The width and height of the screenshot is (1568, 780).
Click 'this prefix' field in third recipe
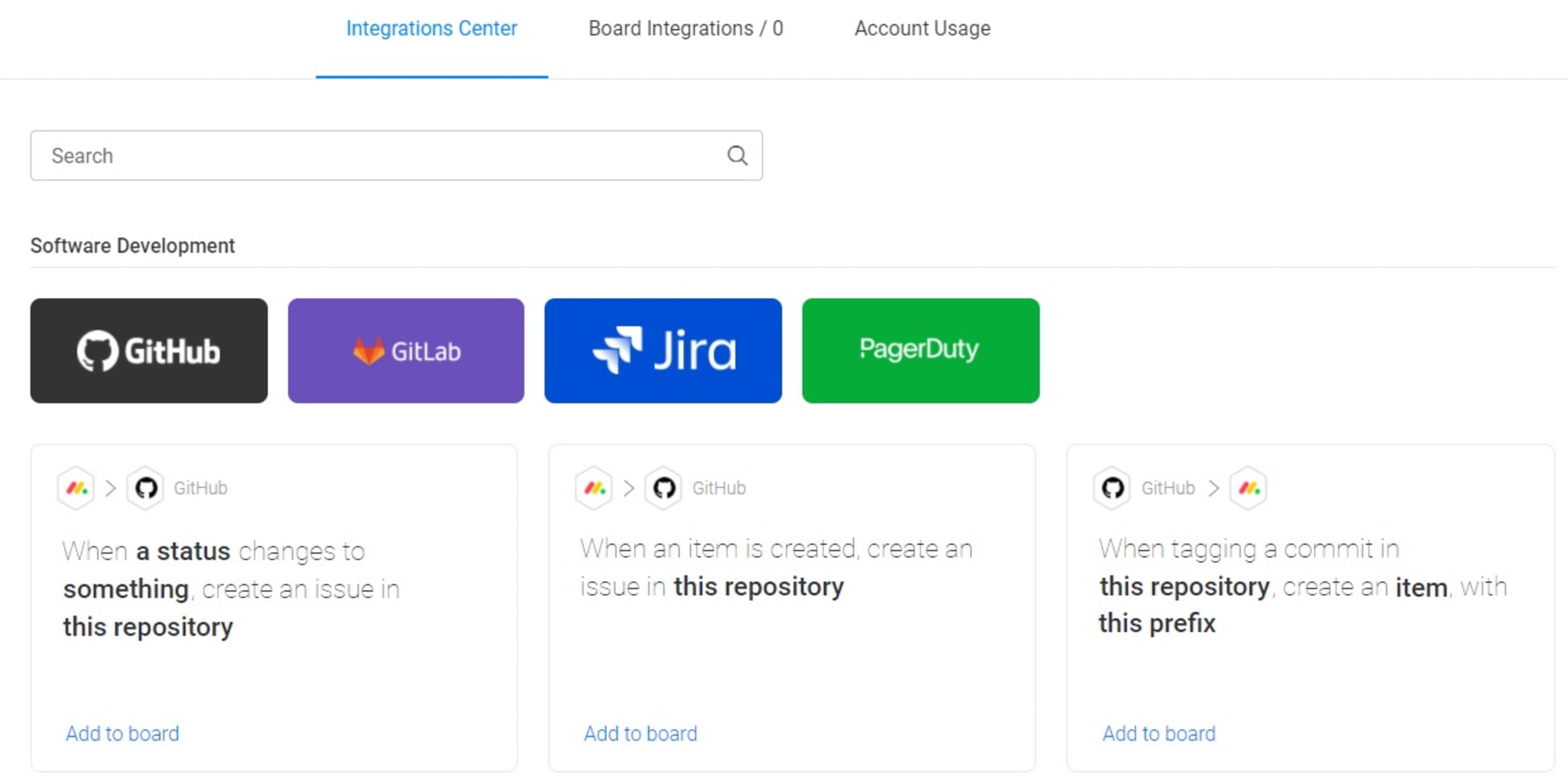pyautogui.click(x=1157, y=624)
